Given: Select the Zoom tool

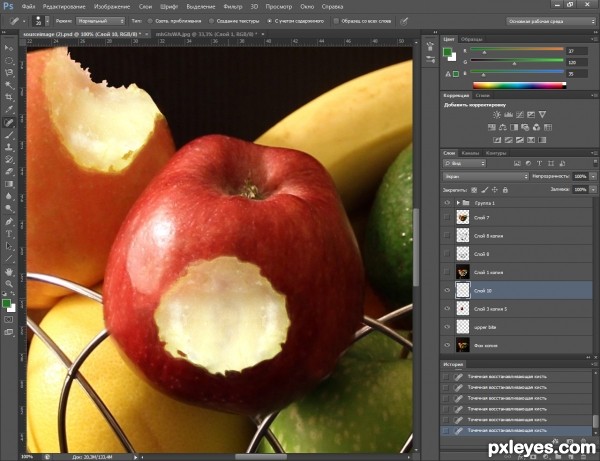Looking at the screenshot, I should (9, 283).
